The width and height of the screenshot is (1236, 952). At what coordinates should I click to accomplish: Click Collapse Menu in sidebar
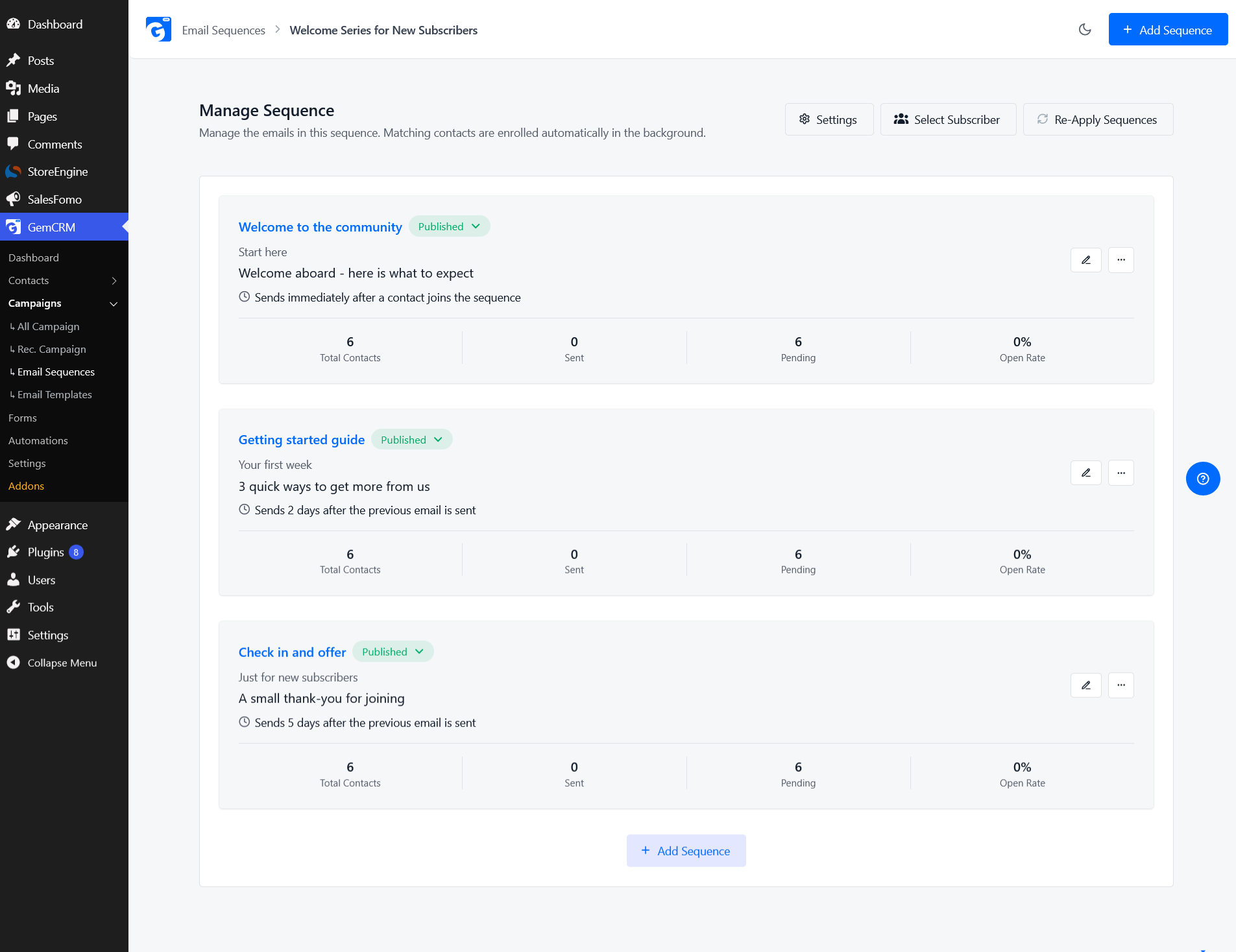(64, 663)
